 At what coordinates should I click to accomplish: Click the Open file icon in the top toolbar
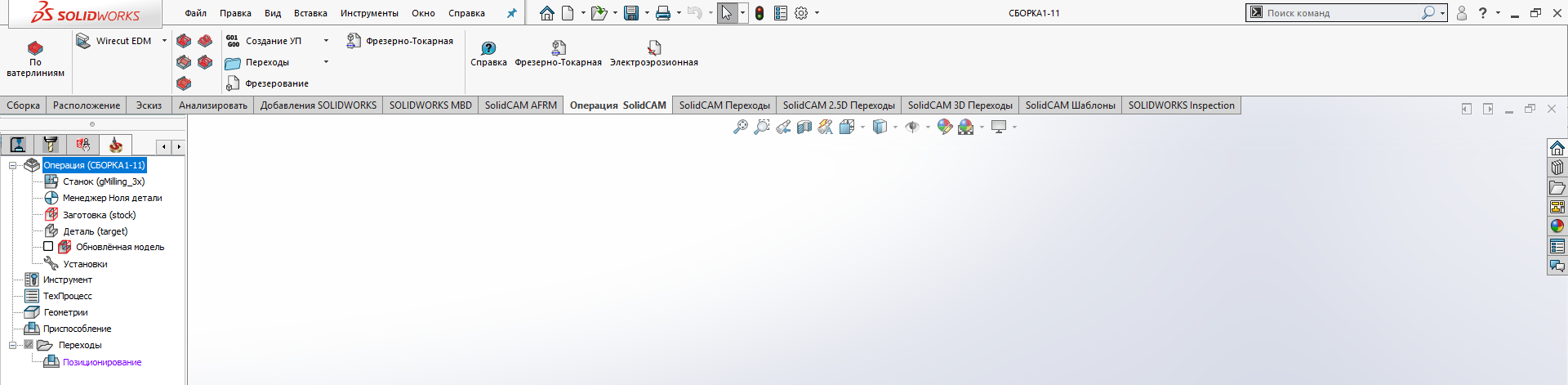(599, 13)
